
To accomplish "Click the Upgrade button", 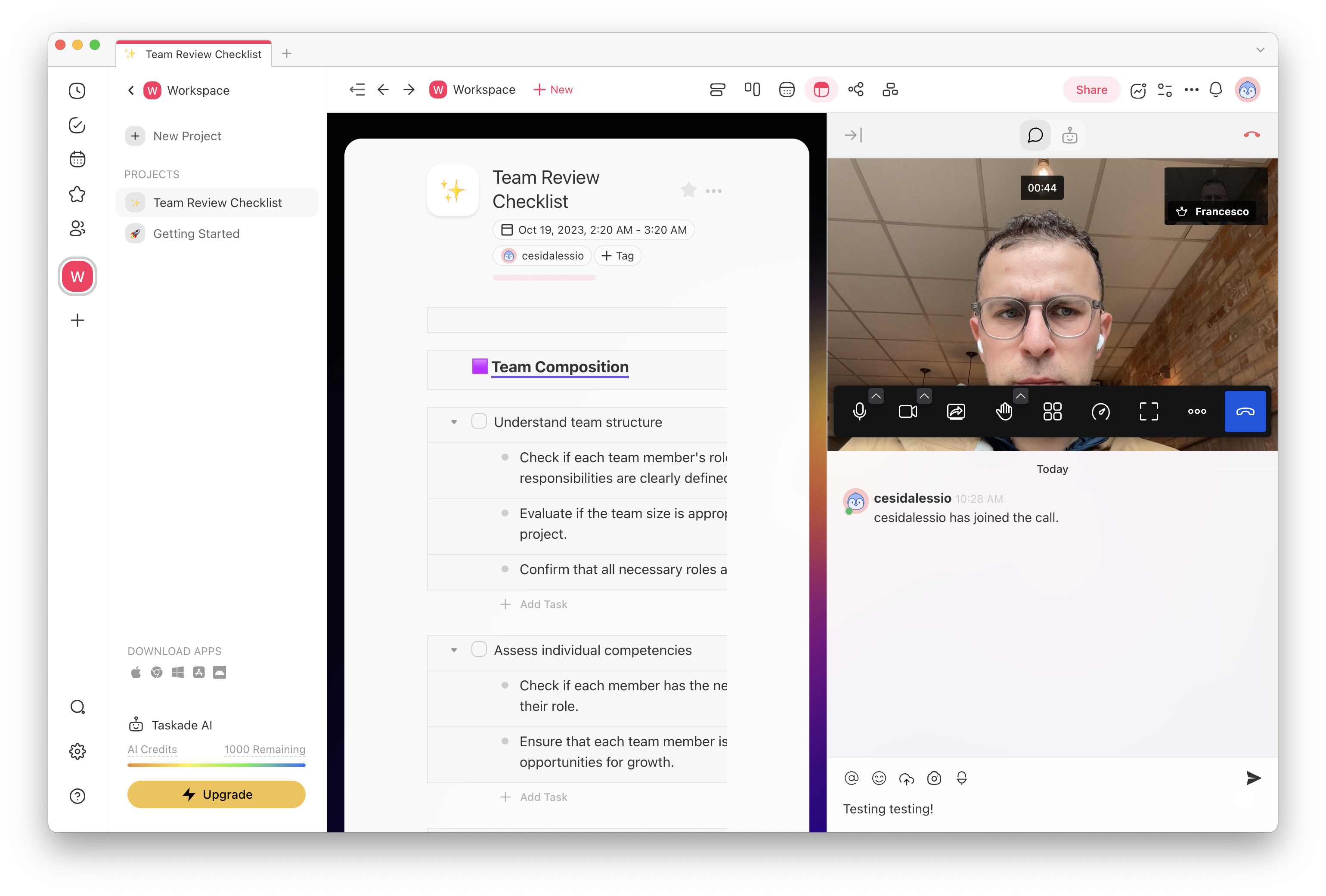I will [216, 794].
